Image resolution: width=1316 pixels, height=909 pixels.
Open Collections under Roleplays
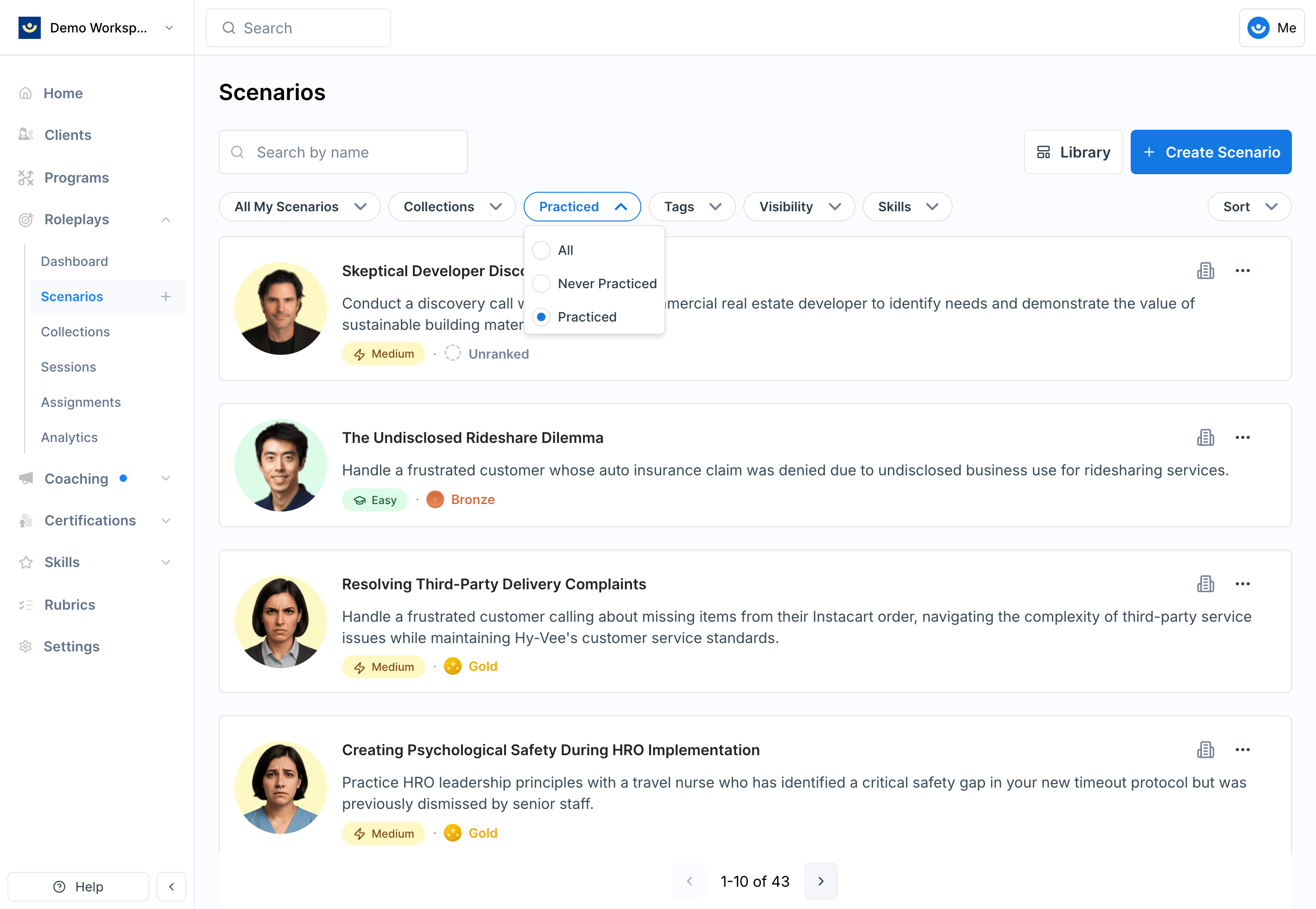pyautogui.click(x=75, y=332)
